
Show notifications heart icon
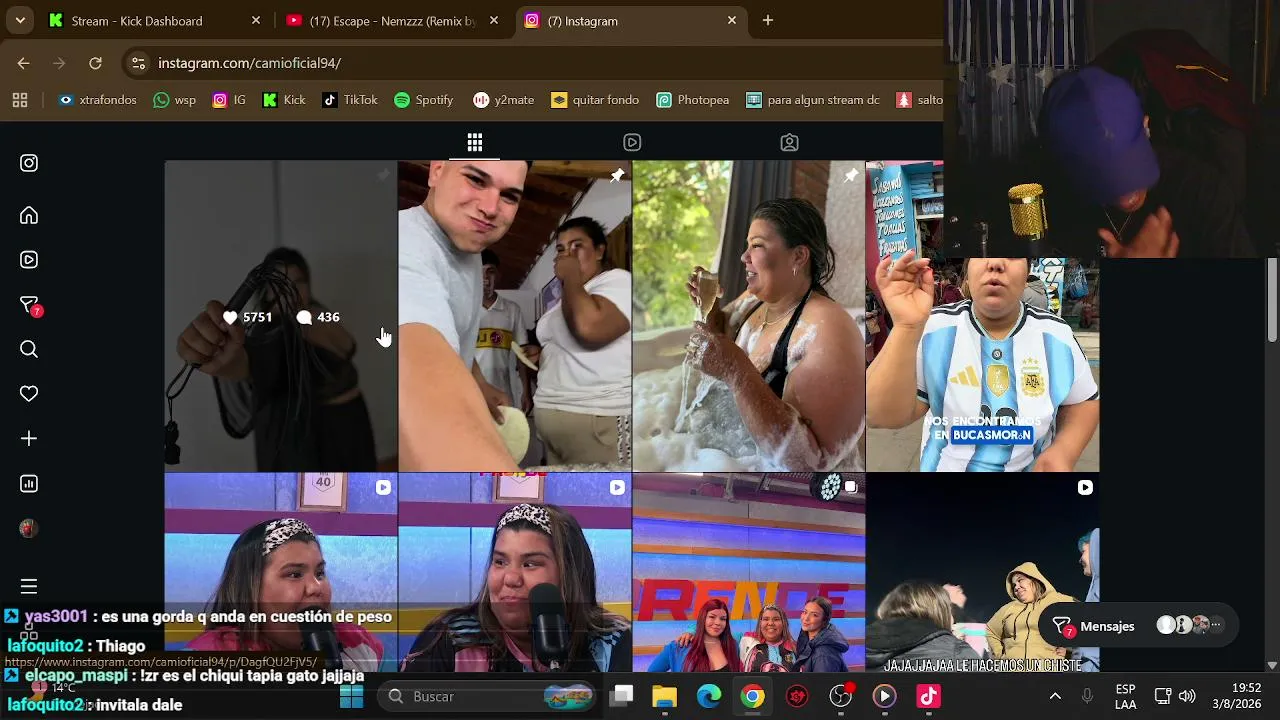click(29, 394)
